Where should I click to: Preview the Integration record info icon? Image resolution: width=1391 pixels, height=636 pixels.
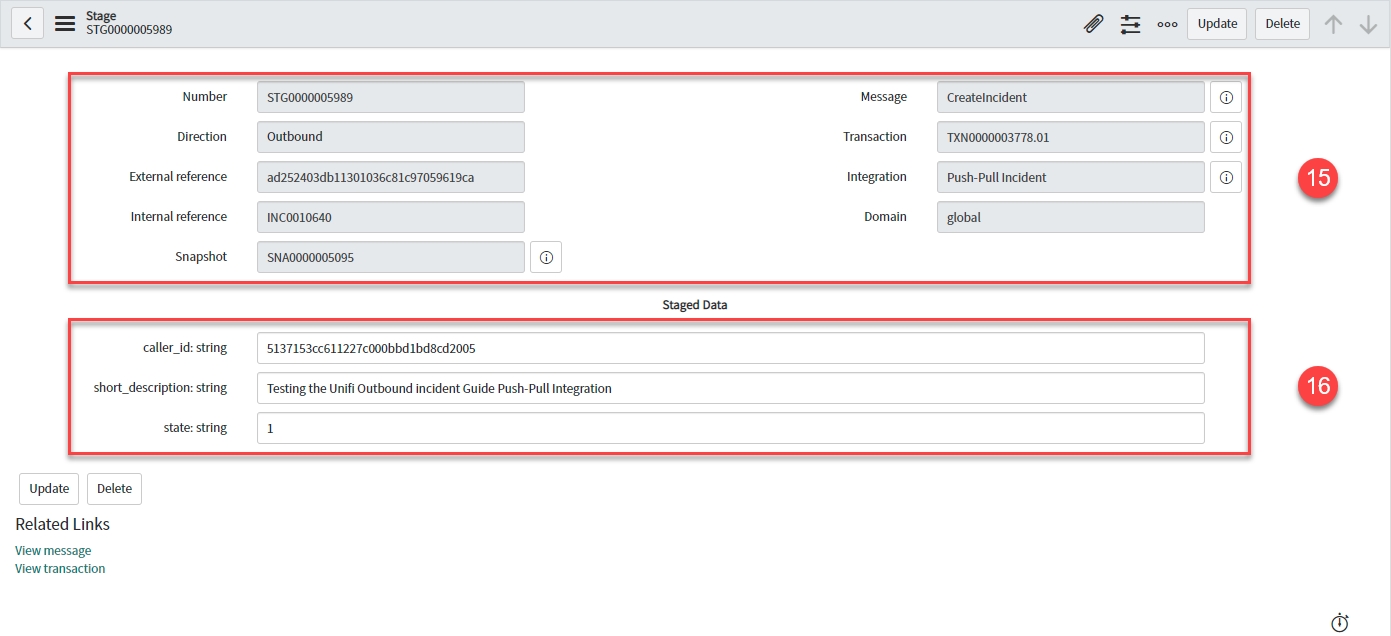pyautogui.click(x=1226, y=178)
